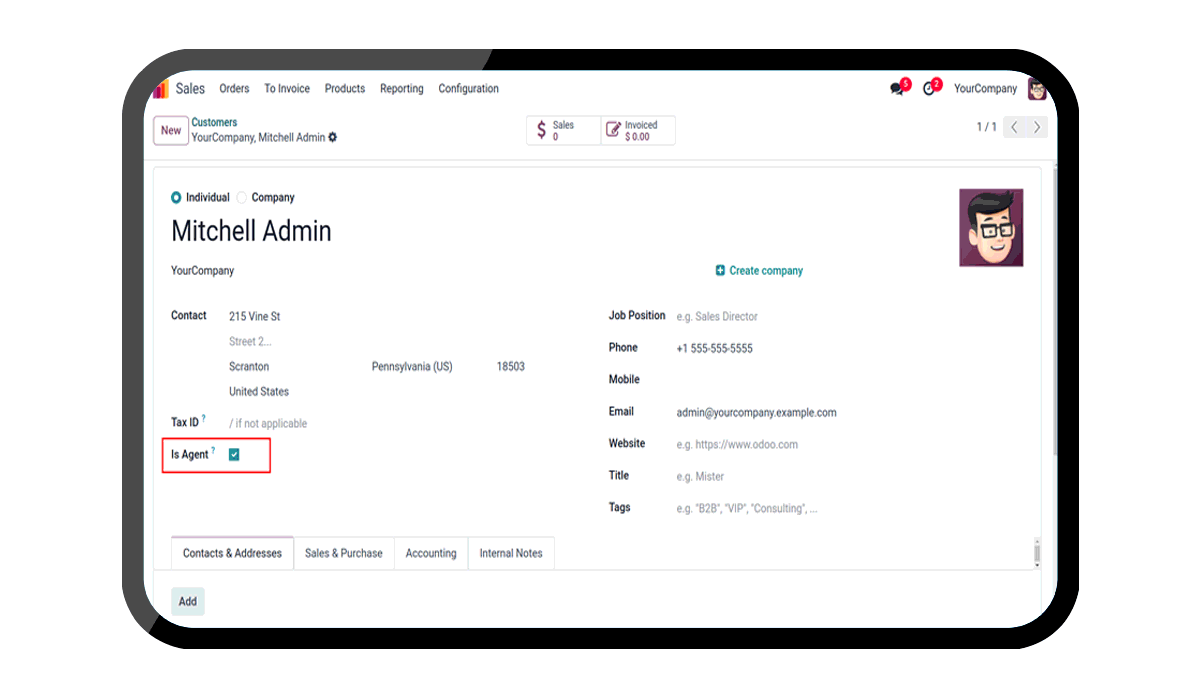
Task: Open the To Invoice menu
Action: click(x=287, y=89)
